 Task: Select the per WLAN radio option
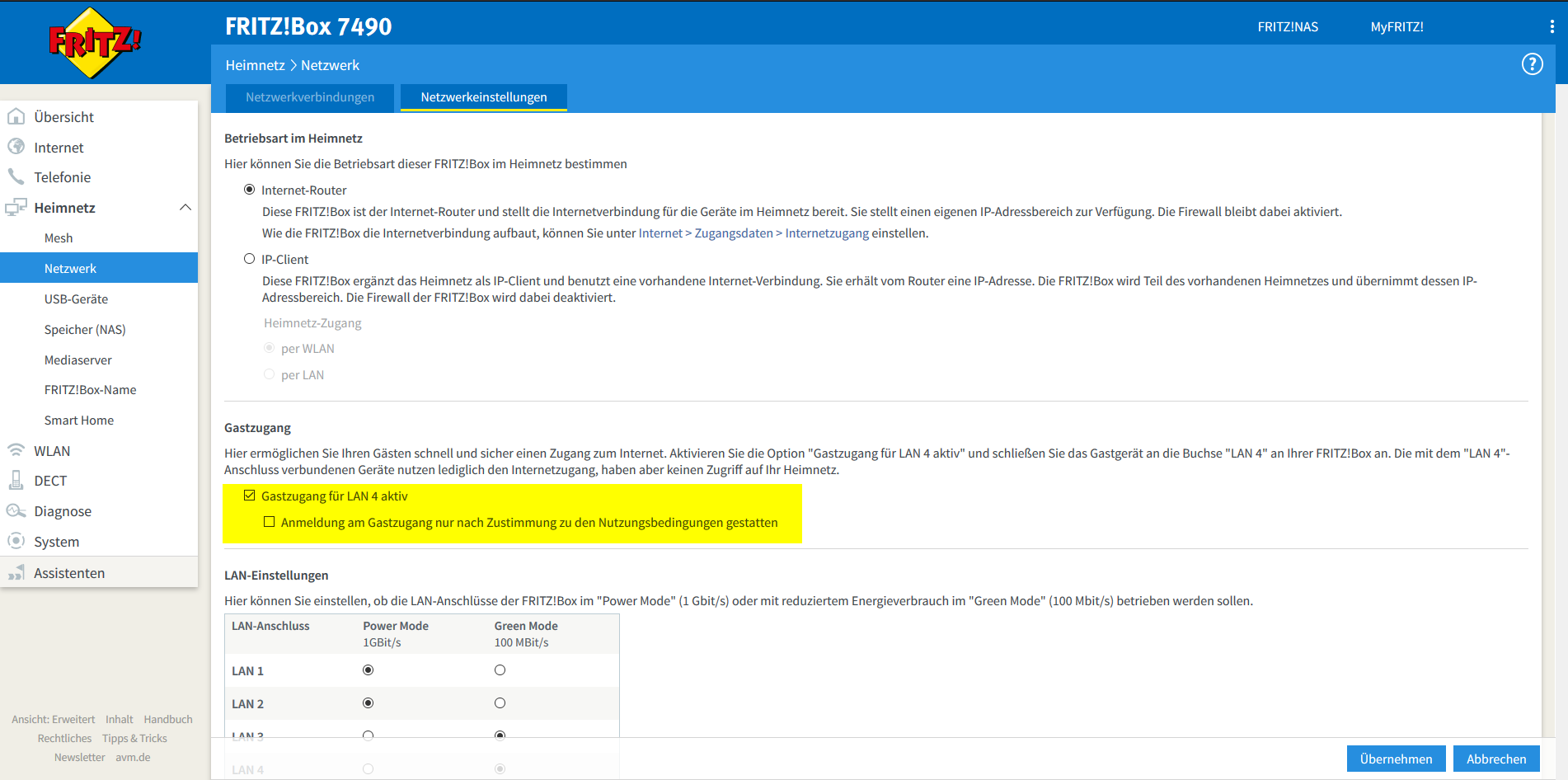click(x=269, y=348)
